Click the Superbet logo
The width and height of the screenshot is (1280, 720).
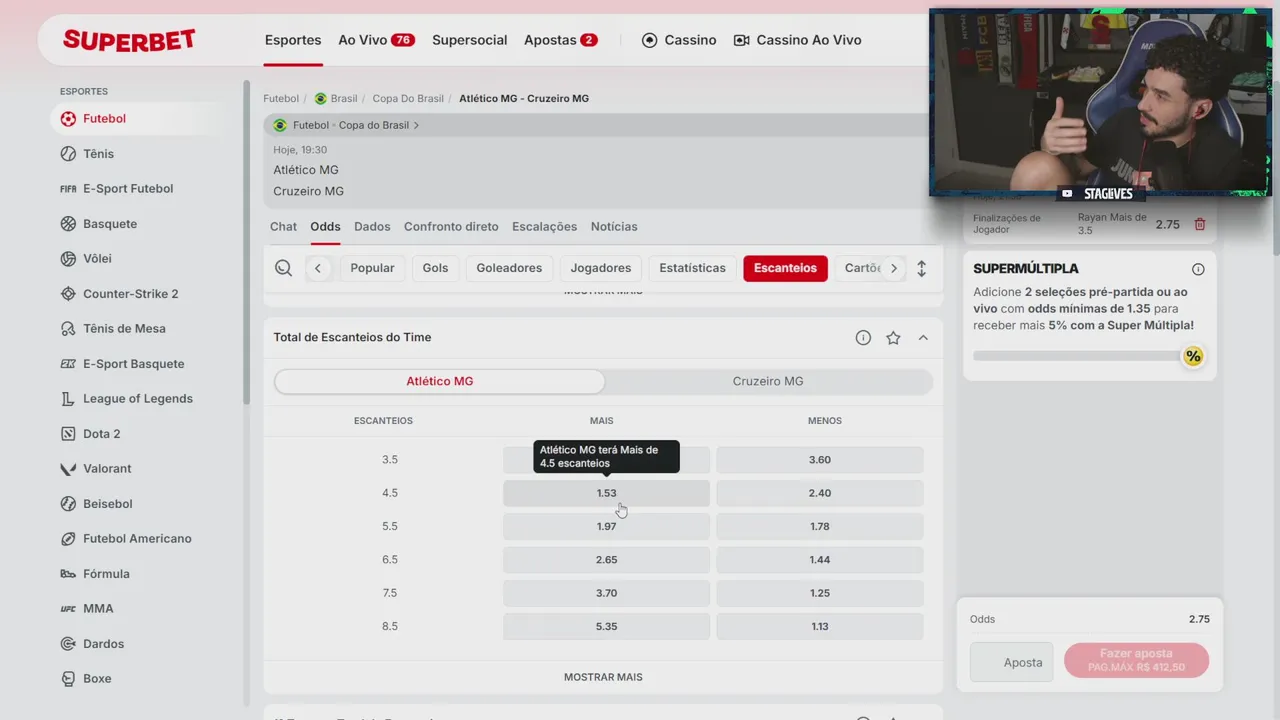(129, 40)
